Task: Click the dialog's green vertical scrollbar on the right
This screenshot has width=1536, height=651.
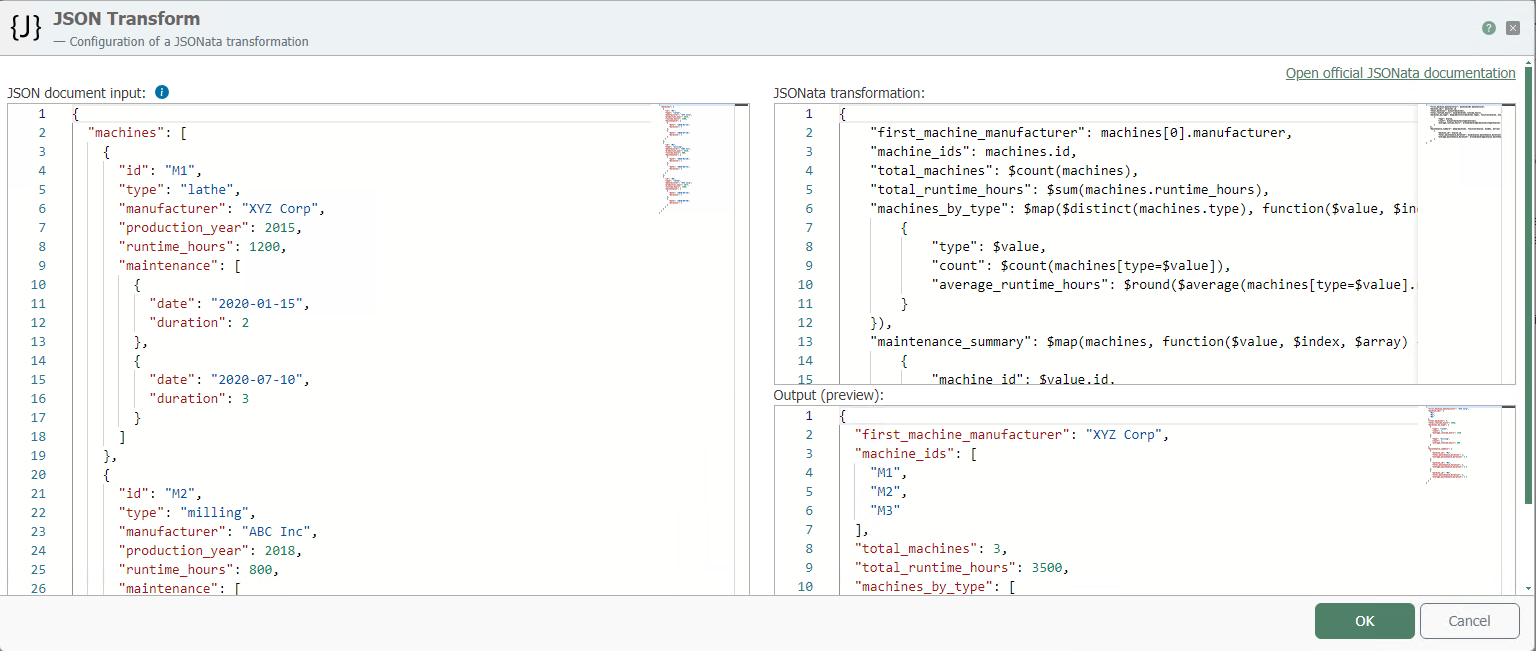Action: point(1530,285)
